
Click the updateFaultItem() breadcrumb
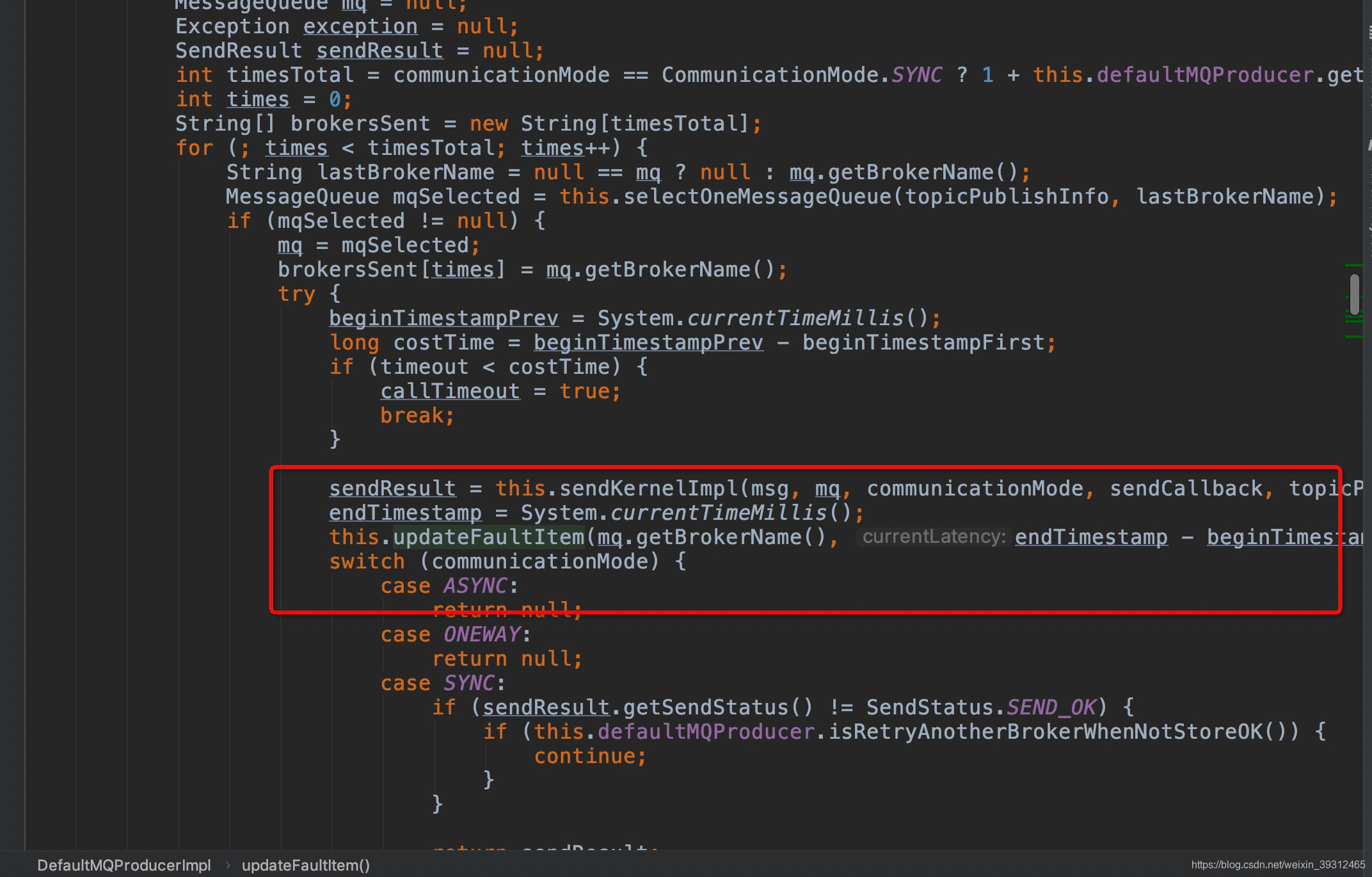point(305,865)
